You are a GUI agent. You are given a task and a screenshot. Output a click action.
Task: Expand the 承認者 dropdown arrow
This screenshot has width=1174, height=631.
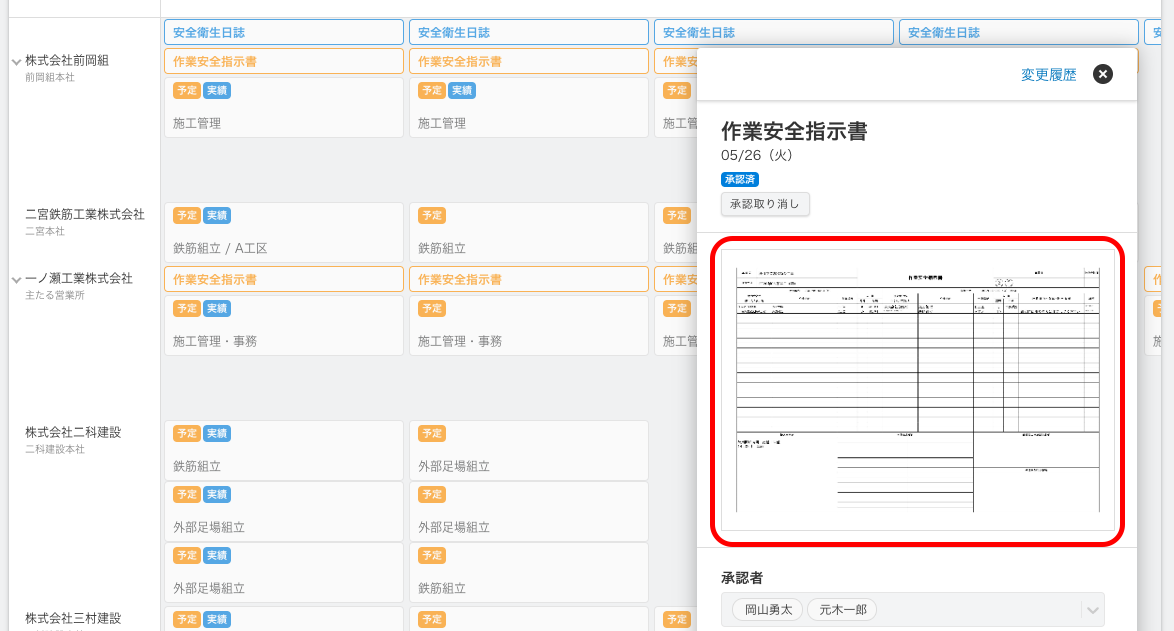(x=1092, y=610)
